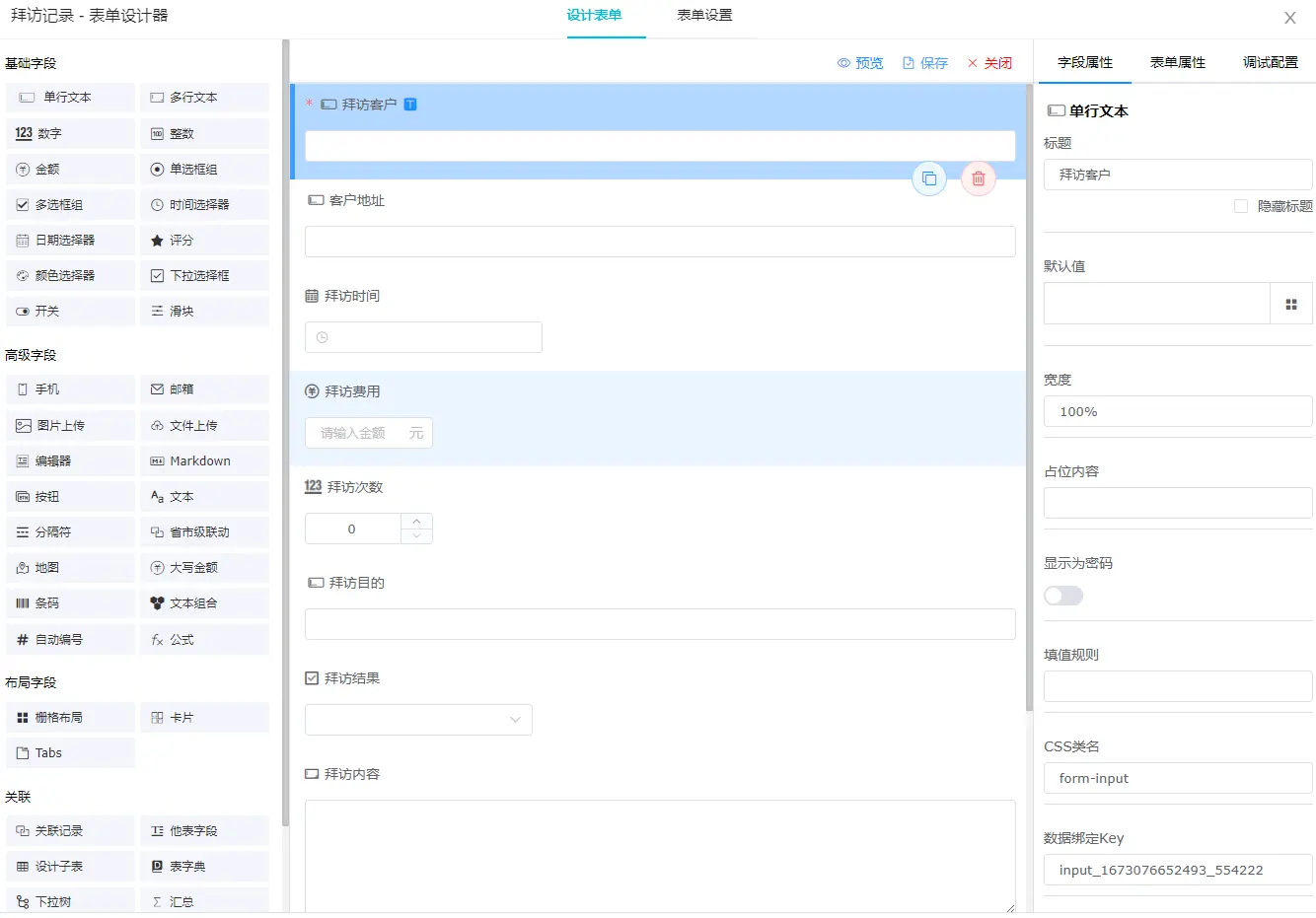Add the 邮箱 field
The width and height of the screenshot is (1316, 918).
(204, 389)
